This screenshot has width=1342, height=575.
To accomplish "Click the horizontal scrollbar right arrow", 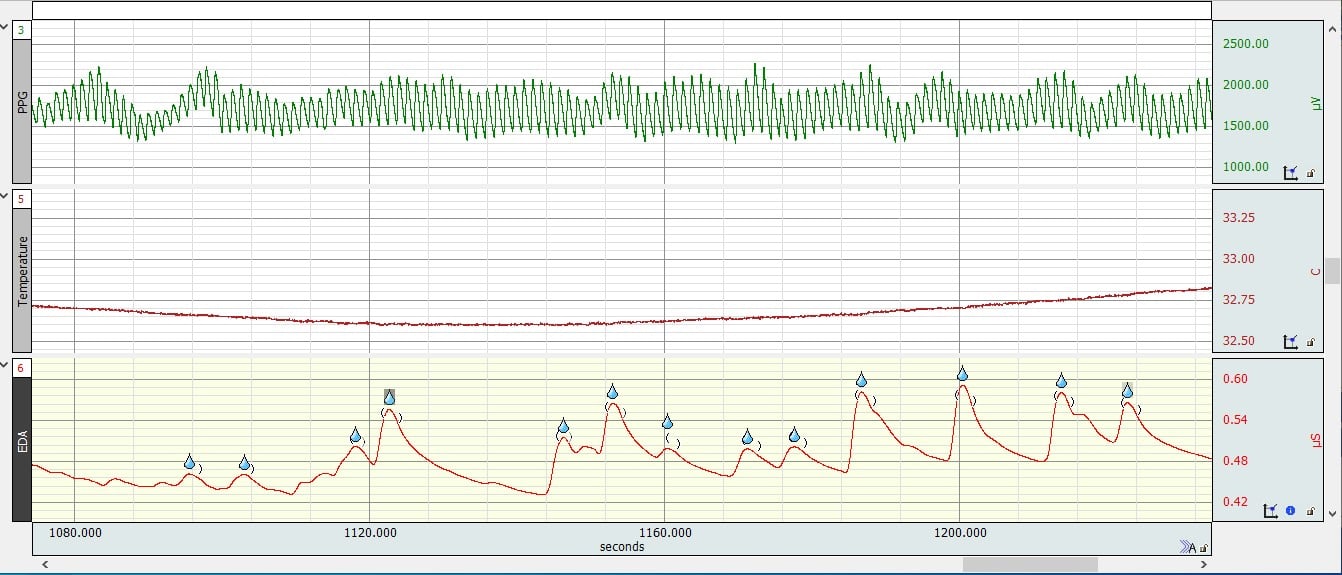I will click(1205, 565).
